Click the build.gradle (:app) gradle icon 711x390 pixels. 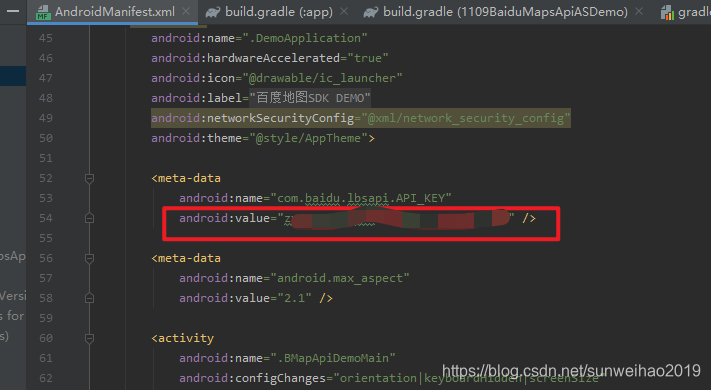213,12
